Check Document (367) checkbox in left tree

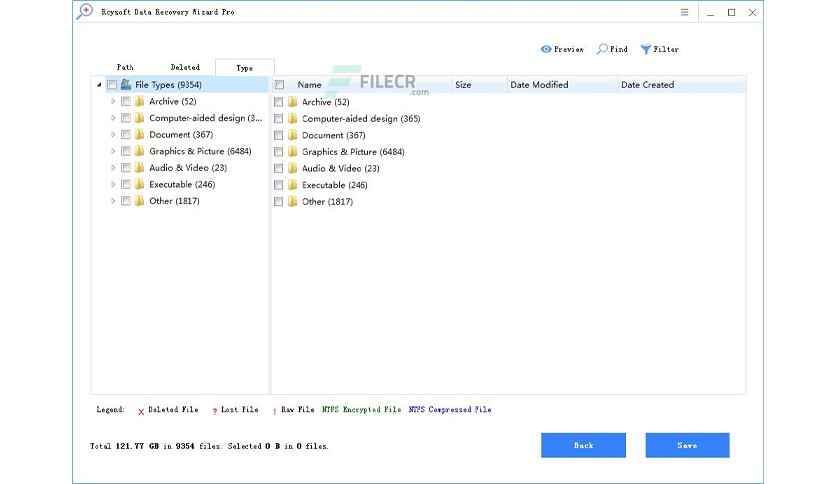(126, 134)
